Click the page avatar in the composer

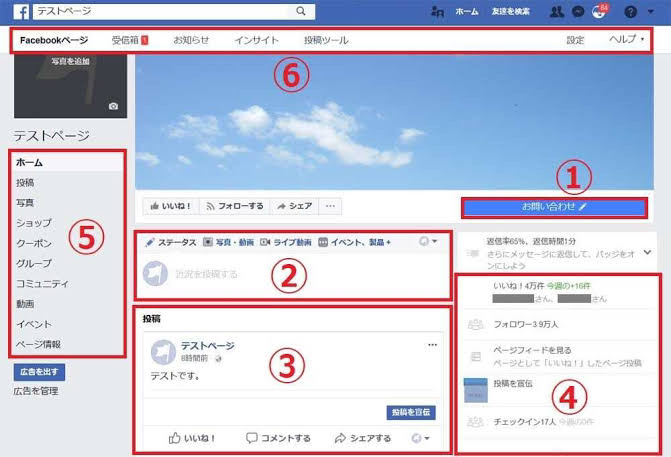(155, 273)
